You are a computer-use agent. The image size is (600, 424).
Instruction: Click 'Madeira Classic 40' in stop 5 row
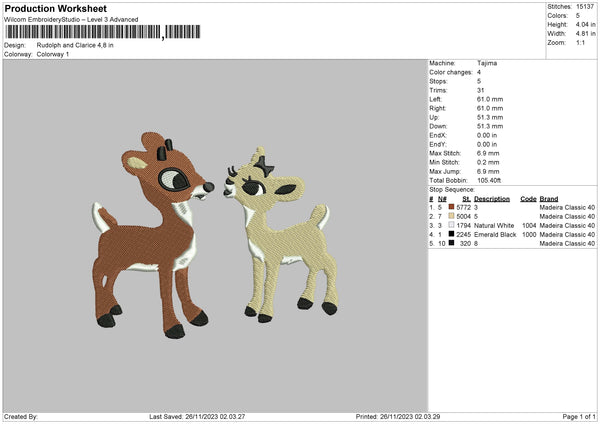(567, 243)
